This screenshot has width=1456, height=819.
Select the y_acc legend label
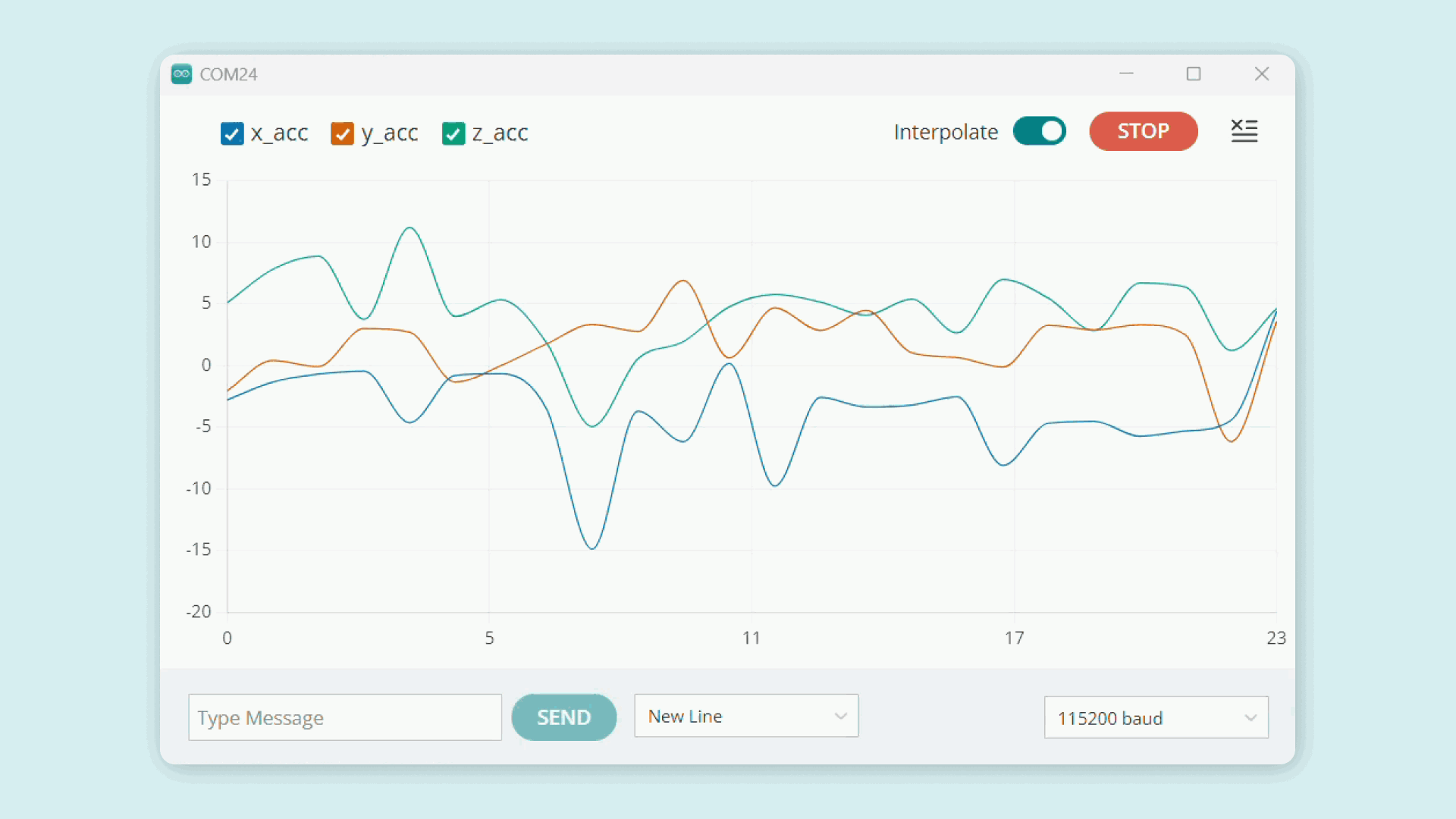click(x=391, y=133)
